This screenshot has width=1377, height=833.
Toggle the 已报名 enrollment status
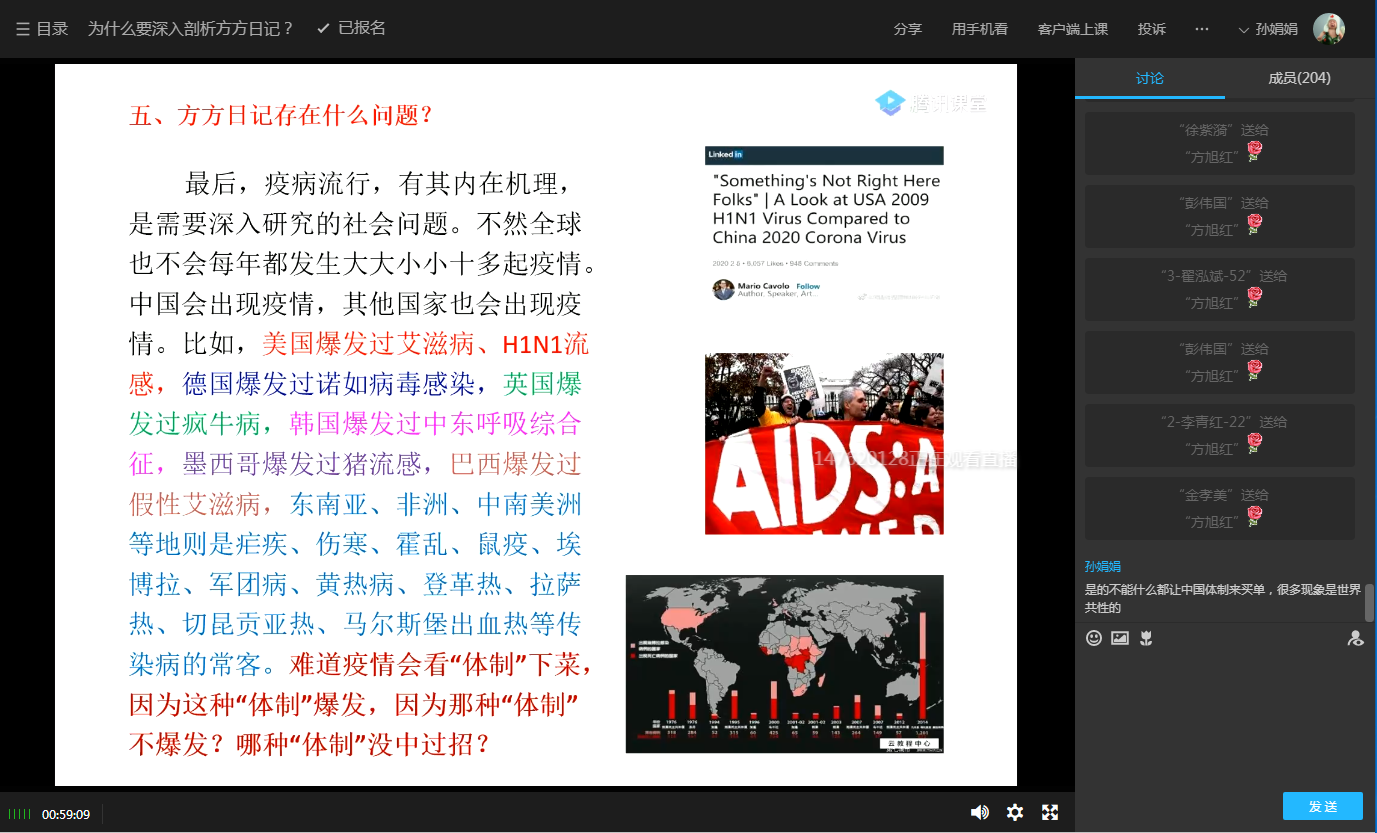[351, 28]
